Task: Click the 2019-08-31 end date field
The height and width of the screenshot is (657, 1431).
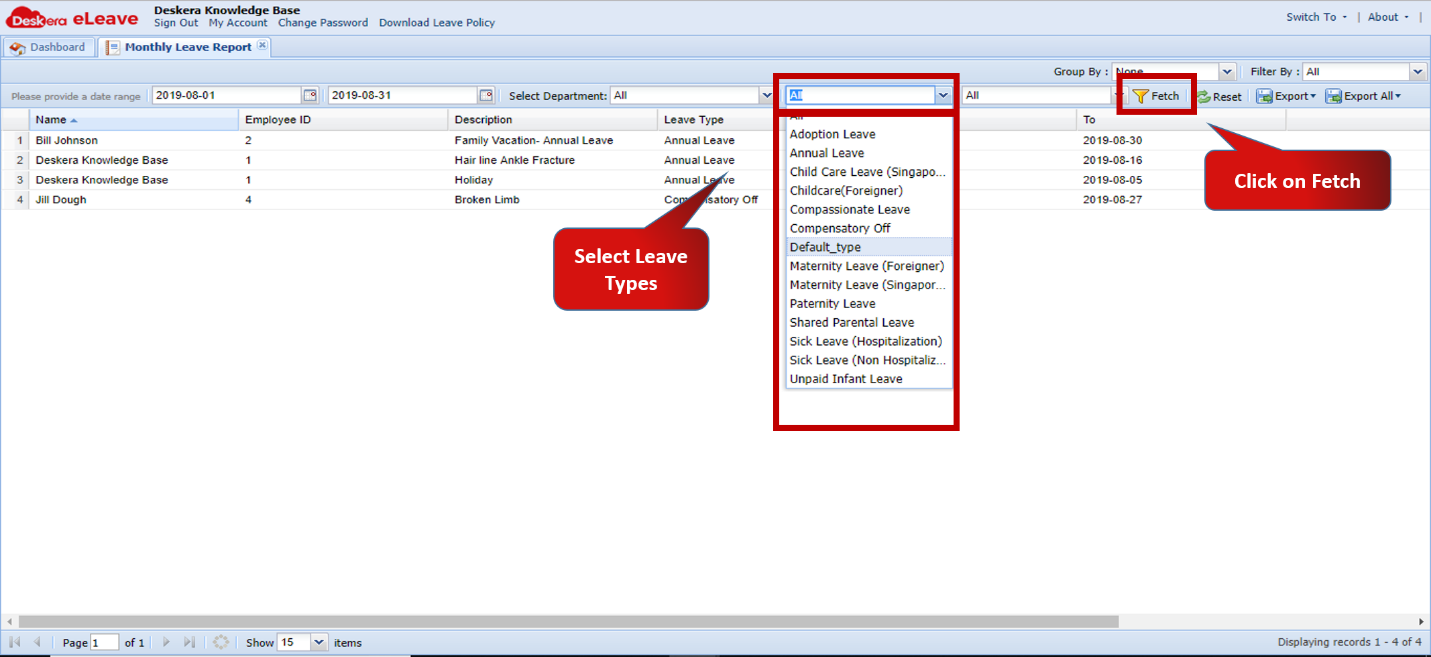Action: pos(403,95)
